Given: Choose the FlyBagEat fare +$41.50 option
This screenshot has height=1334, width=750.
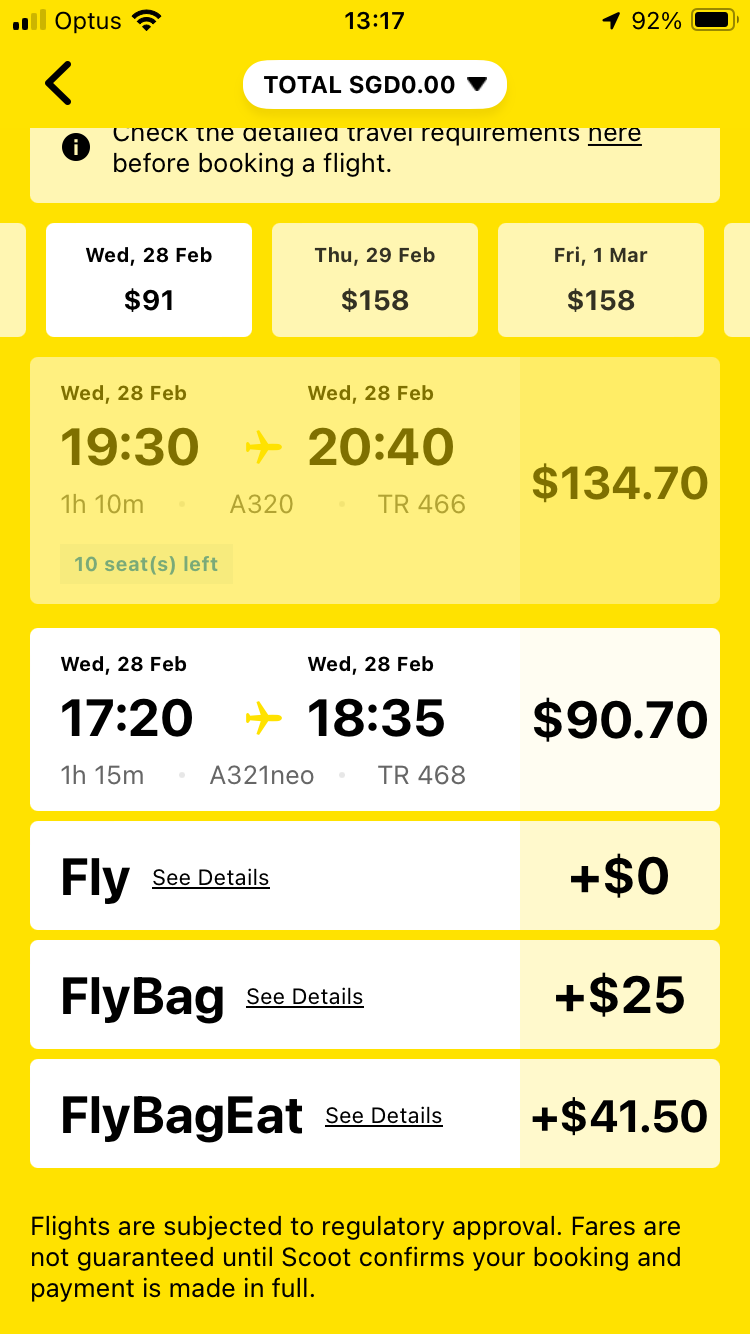Looking at the screenshot, I should tap(375, 1114).
